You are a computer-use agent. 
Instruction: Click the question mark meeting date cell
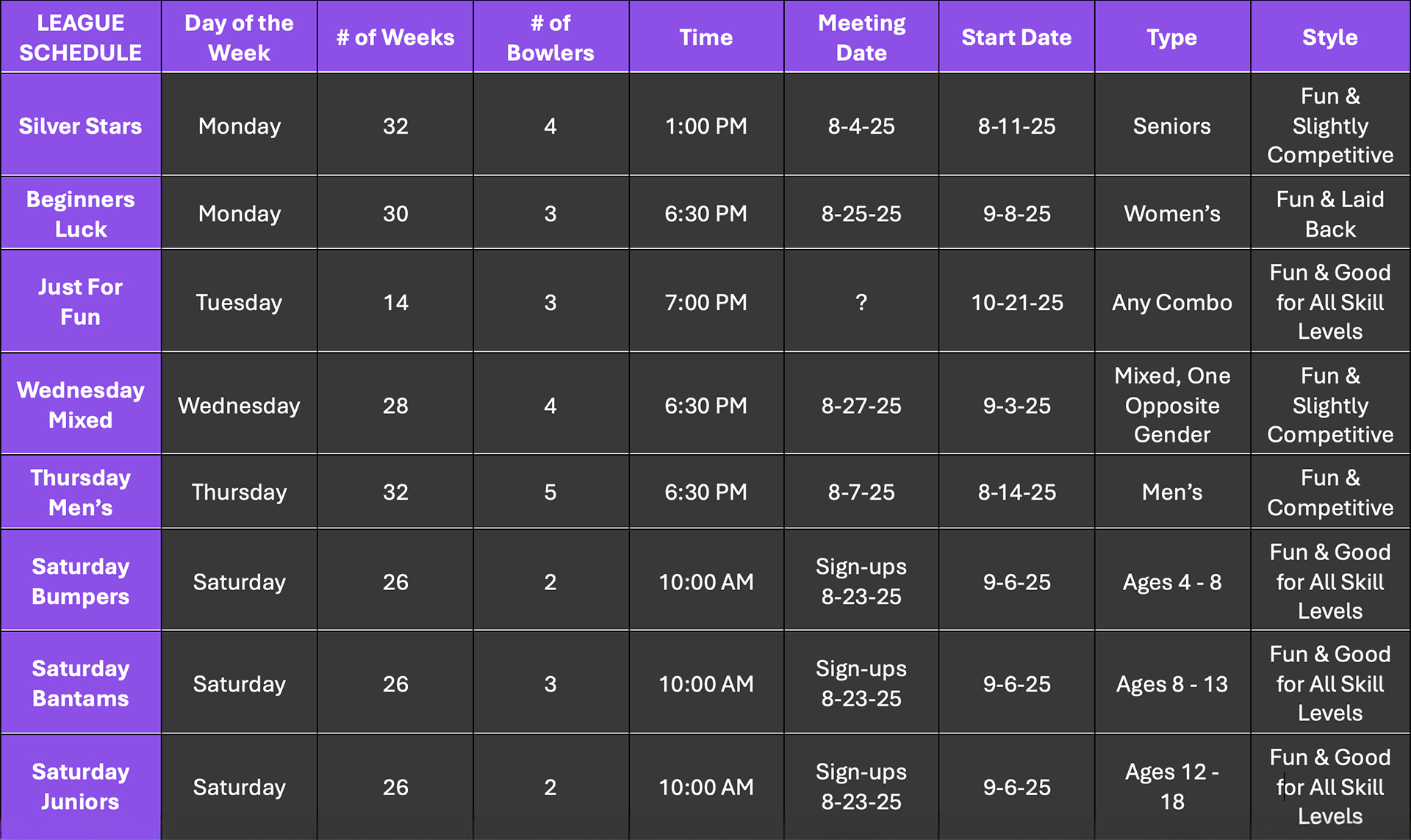click(861, 301)
